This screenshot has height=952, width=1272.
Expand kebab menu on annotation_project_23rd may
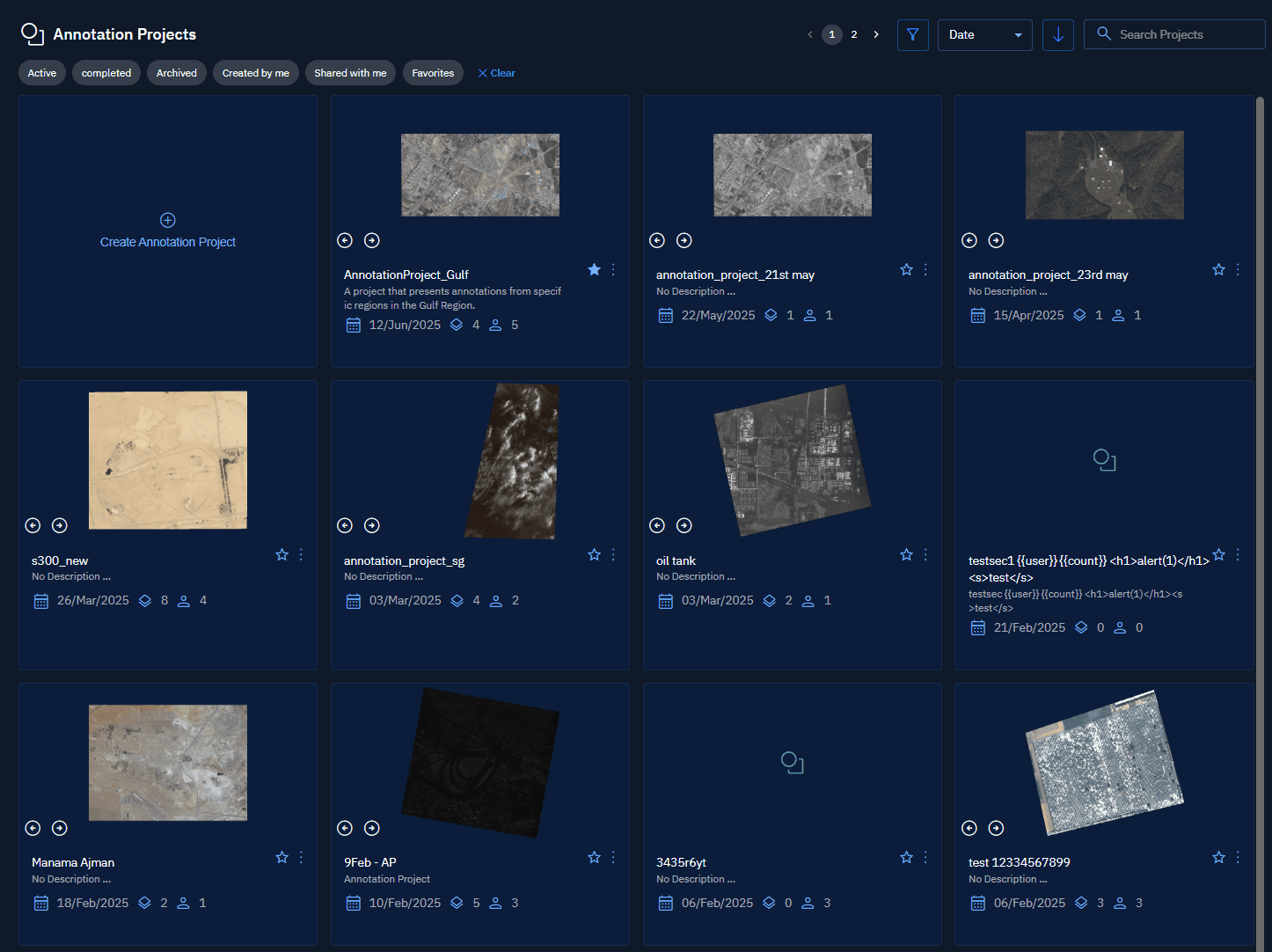[x=1238, y=270]
